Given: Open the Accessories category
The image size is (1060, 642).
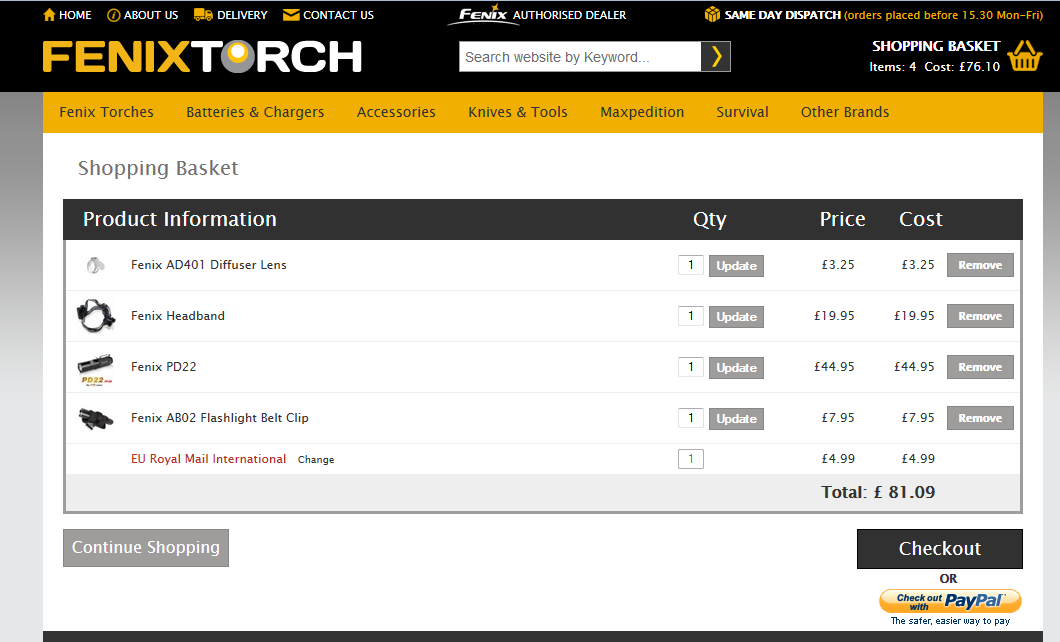Looking at the screenshot, I should (x=396, y=112).
